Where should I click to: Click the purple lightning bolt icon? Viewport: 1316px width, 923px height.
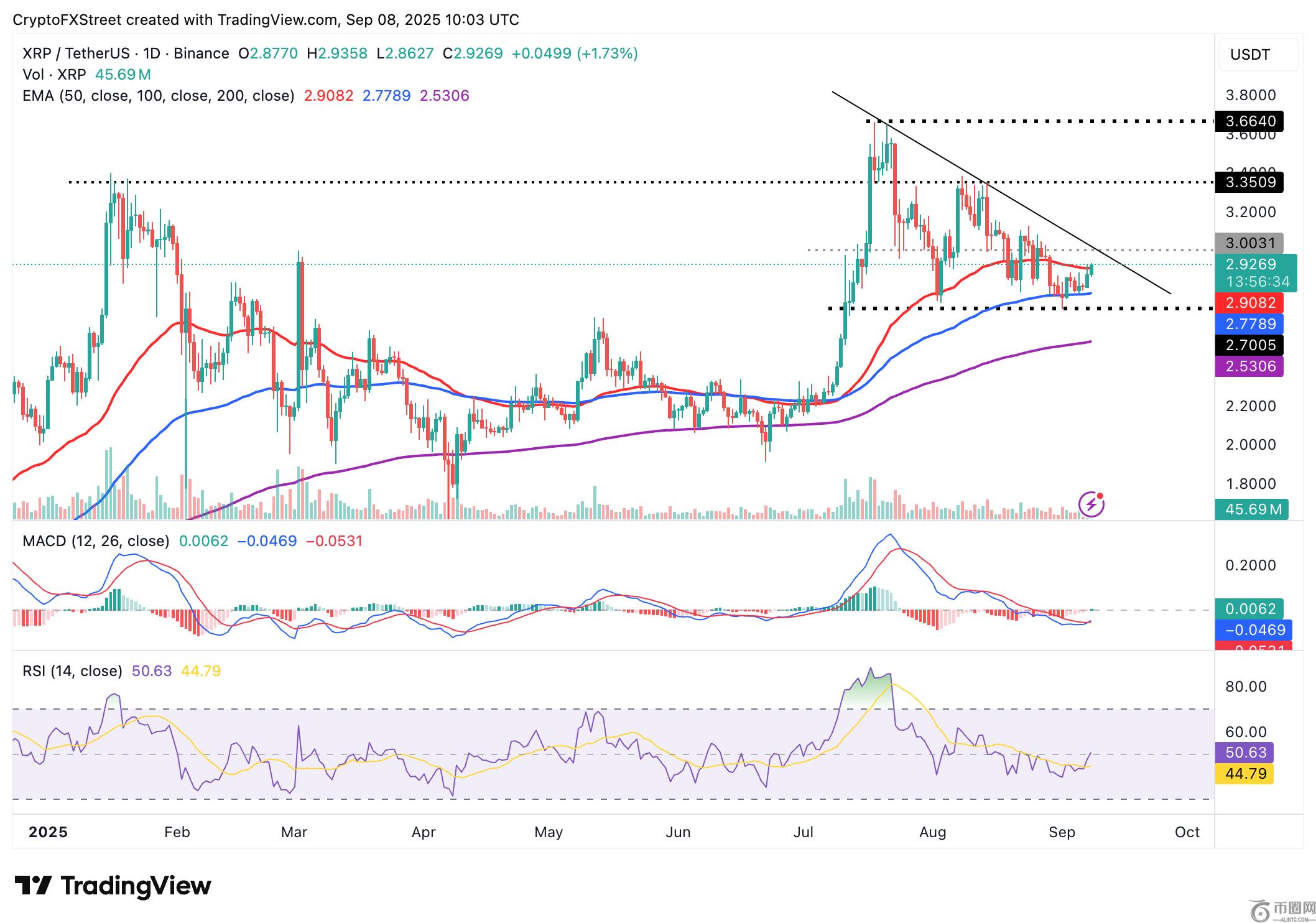(x=1091, y=504)
